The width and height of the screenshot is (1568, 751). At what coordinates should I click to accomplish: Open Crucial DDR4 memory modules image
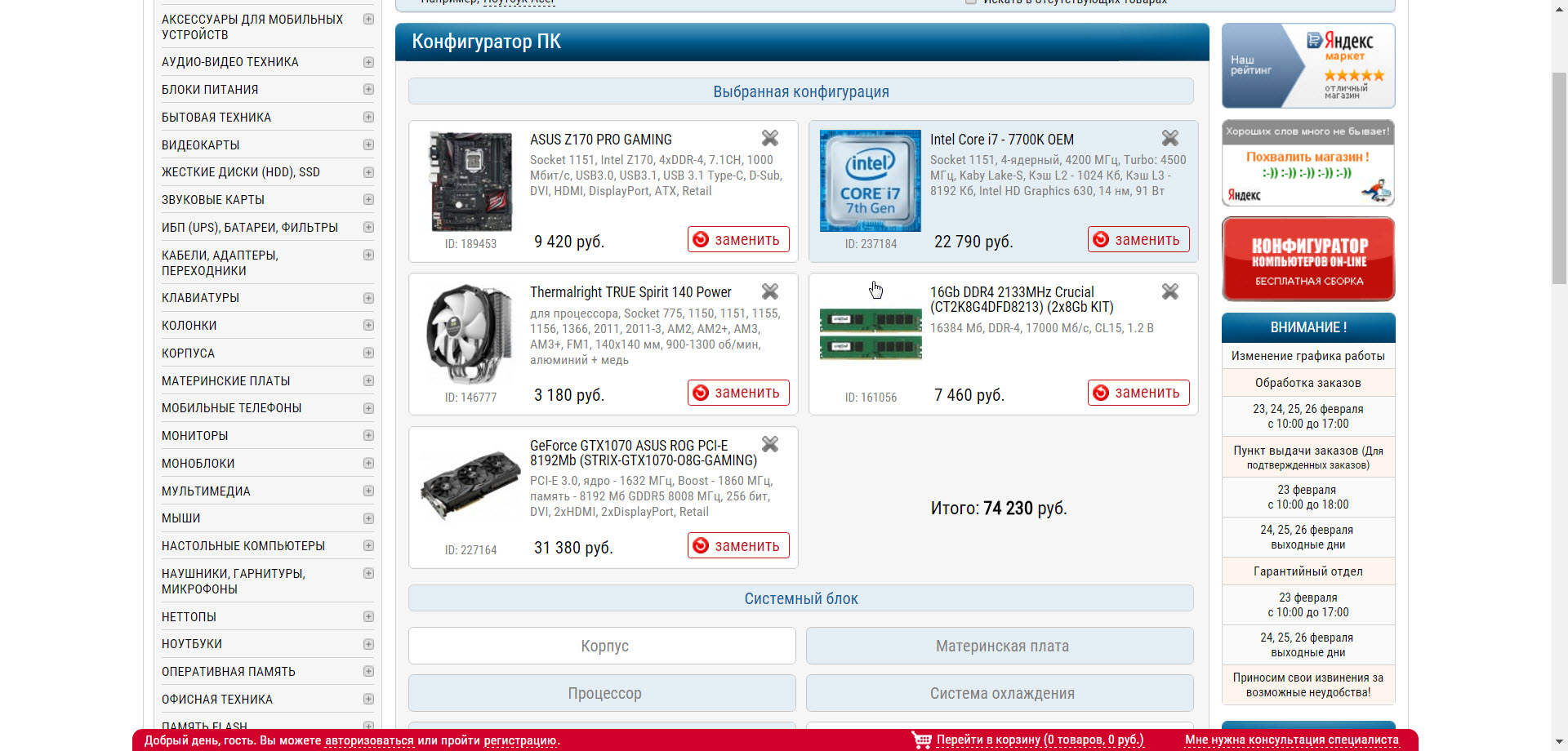[x=871, y=336]
